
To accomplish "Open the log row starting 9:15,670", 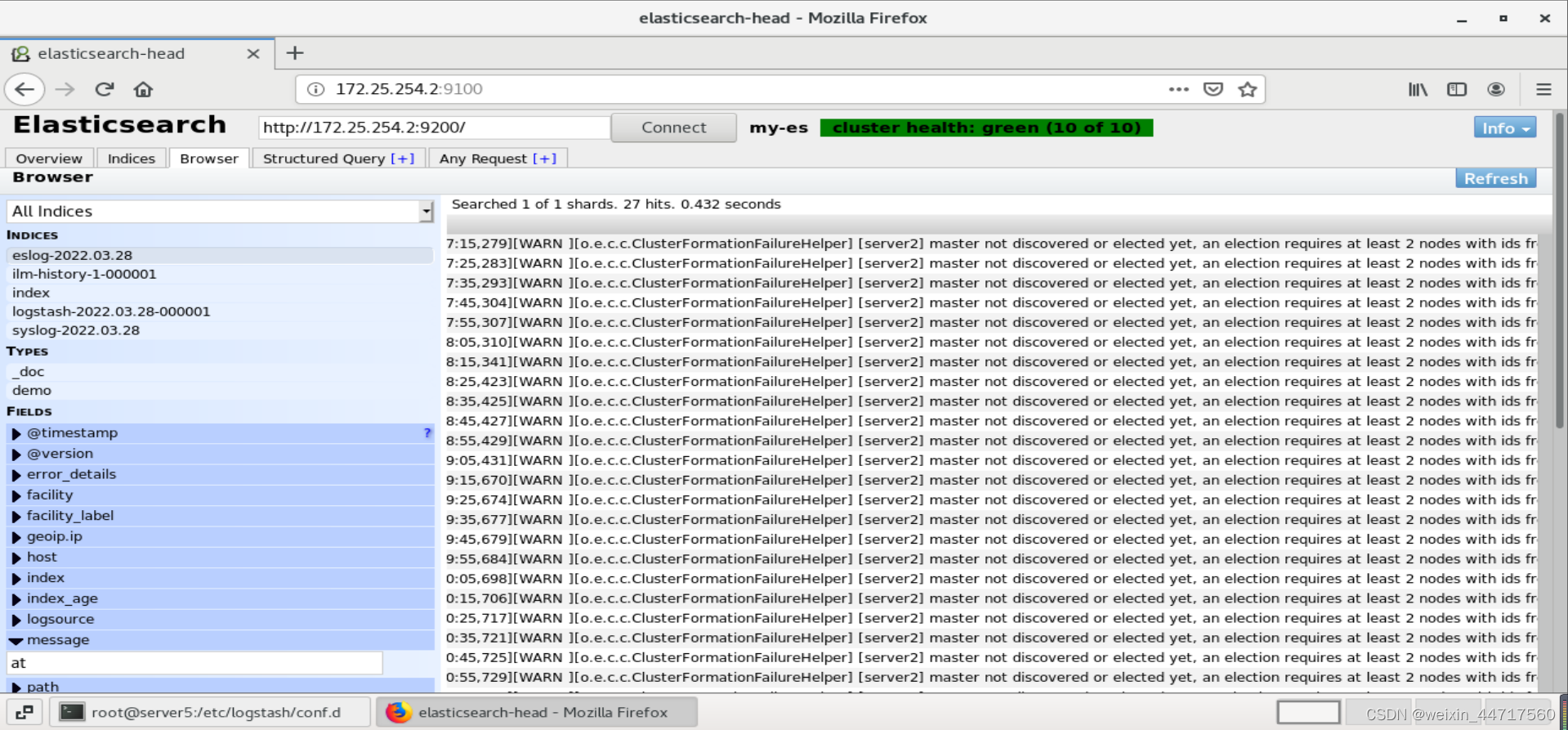I will [x=990, y=480].
